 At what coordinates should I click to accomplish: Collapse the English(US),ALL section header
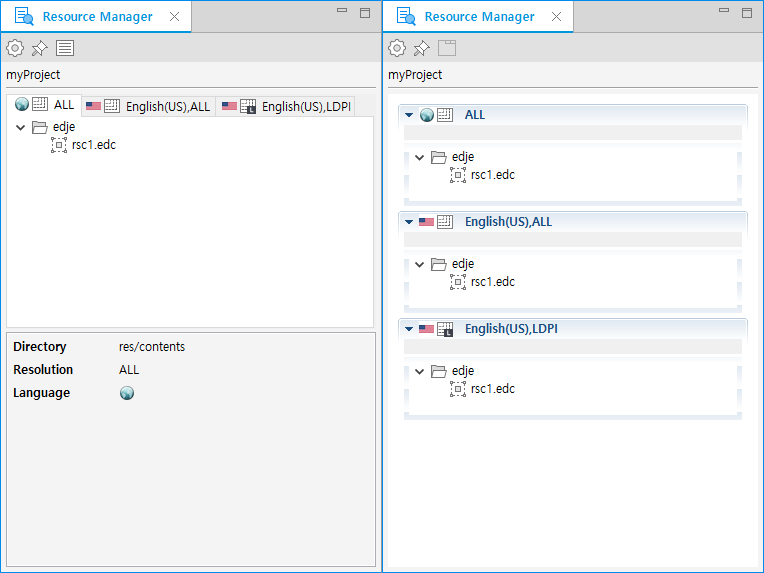coord(409,222)
